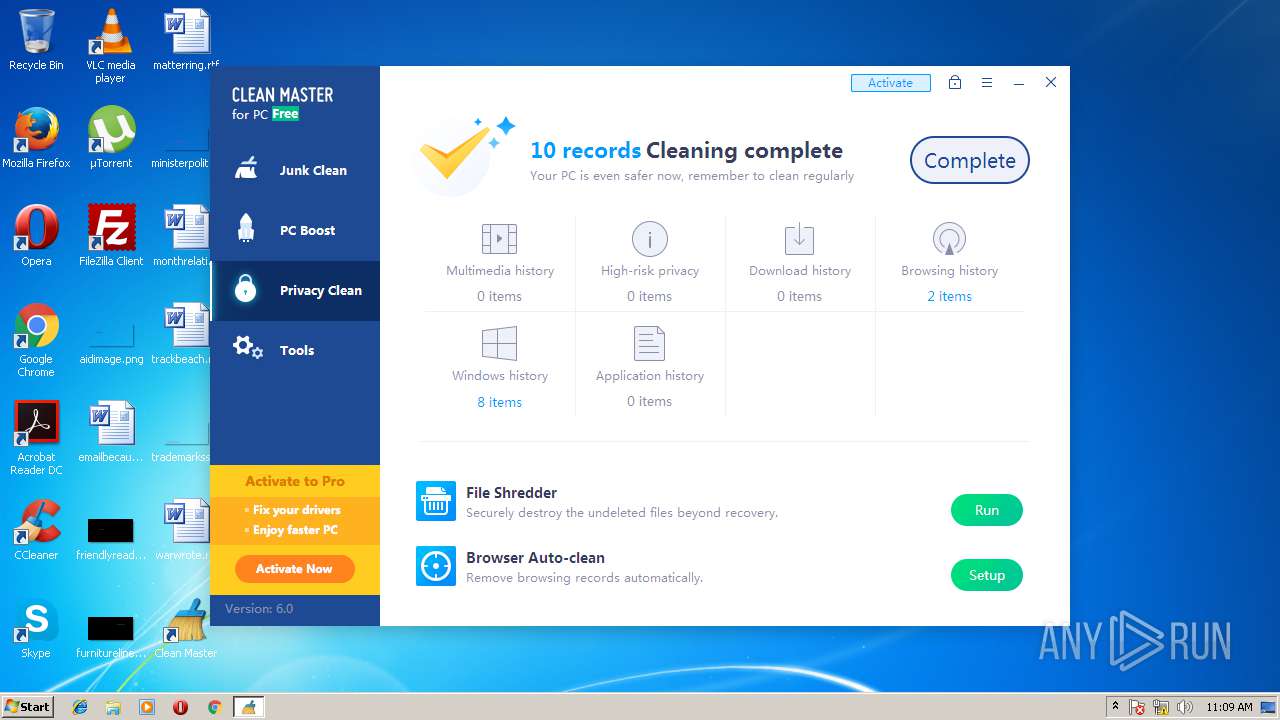Click the Complete button
Viewport: 1280px width, 720px height.
click(x=969, y=160)
